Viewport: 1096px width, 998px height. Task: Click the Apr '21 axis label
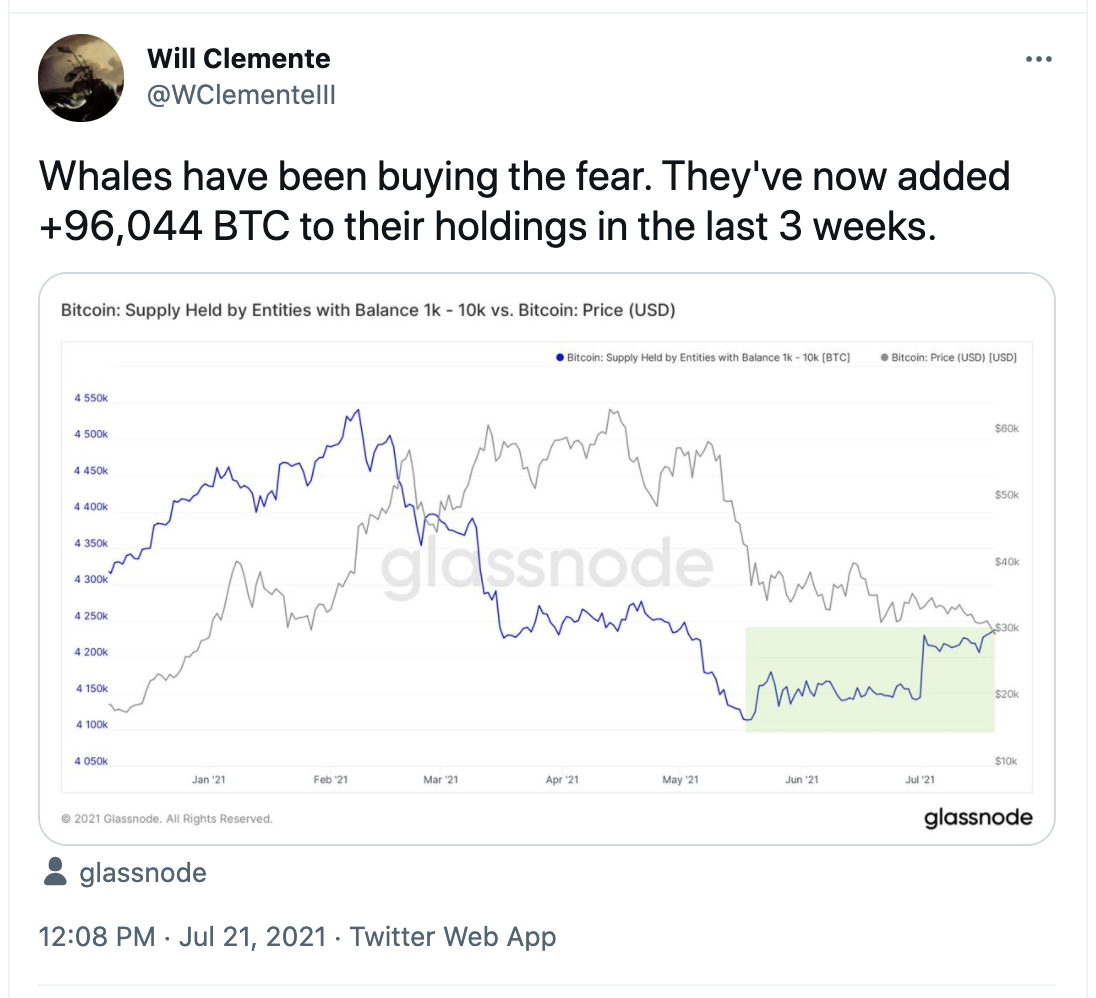tap(564, 780)
